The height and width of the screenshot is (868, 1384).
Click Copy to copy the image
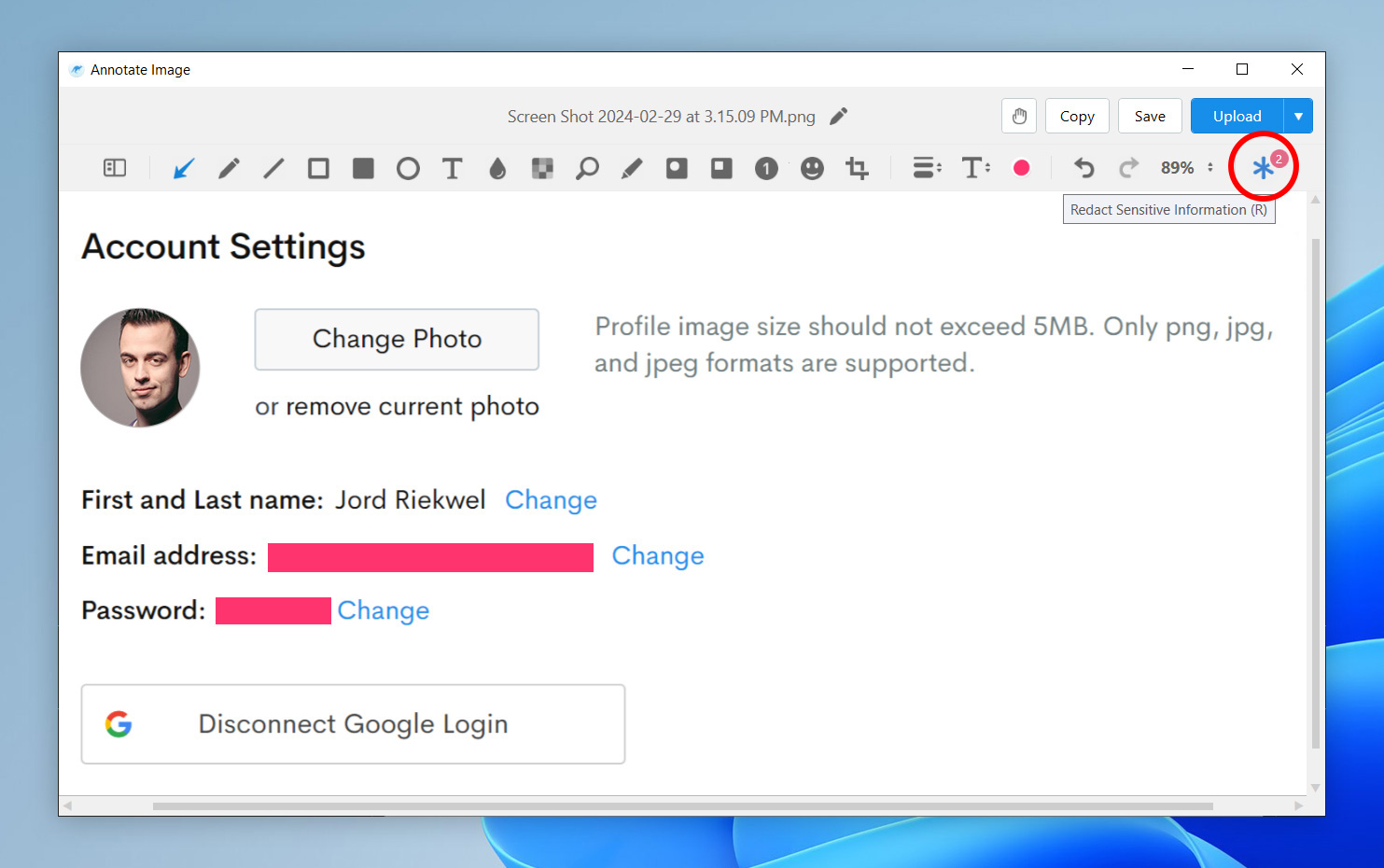[1077, 116]
